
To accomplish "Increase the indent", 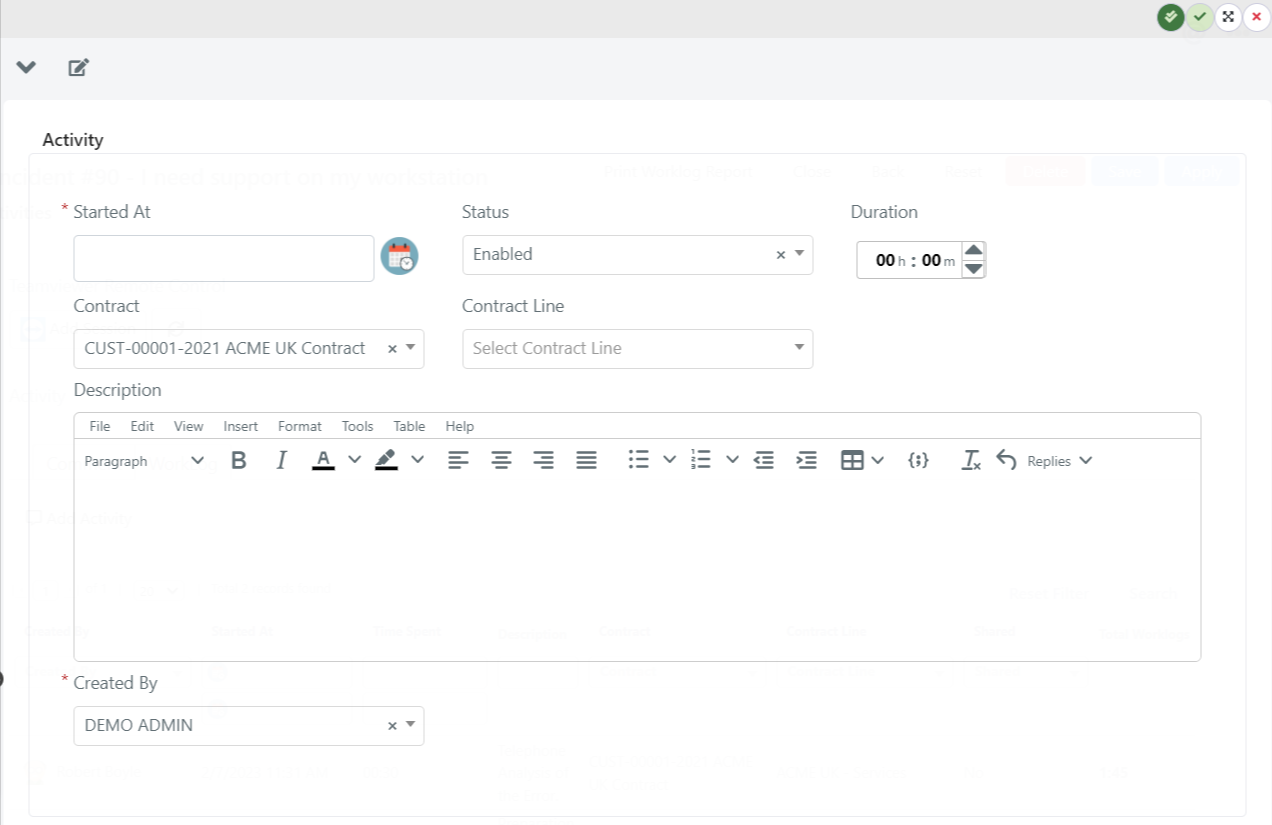I will 806,461.
